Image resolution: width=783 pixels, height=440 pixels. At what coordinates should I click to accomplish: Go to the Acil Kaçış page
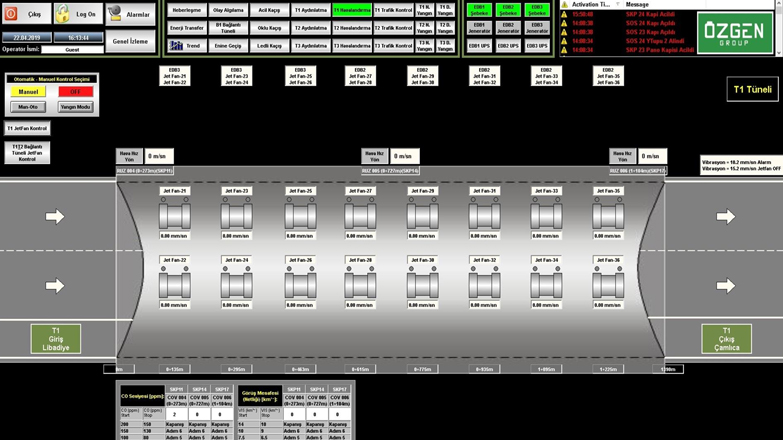pos(269,11)
